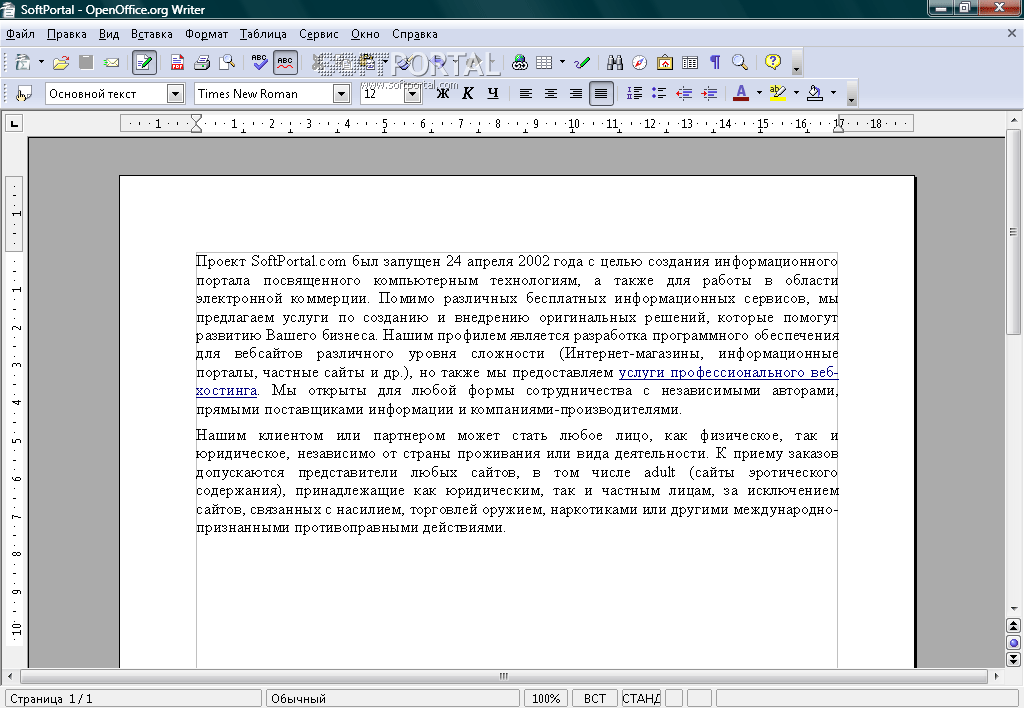Viewport: 1024px width, 708px height.
Task: Increase indent icon
Action: tap(709, 93)
